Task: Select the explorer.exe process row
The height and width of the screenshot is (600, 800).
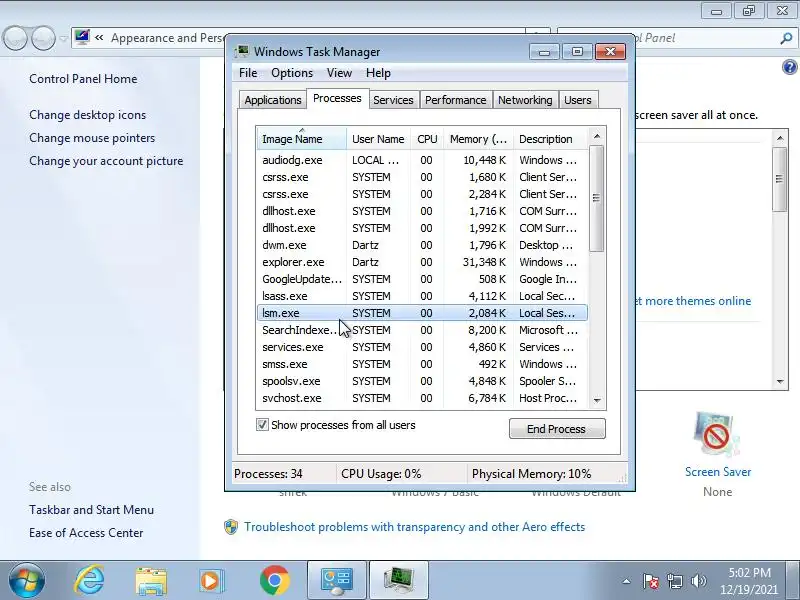Action: click(x=422, y=262)
